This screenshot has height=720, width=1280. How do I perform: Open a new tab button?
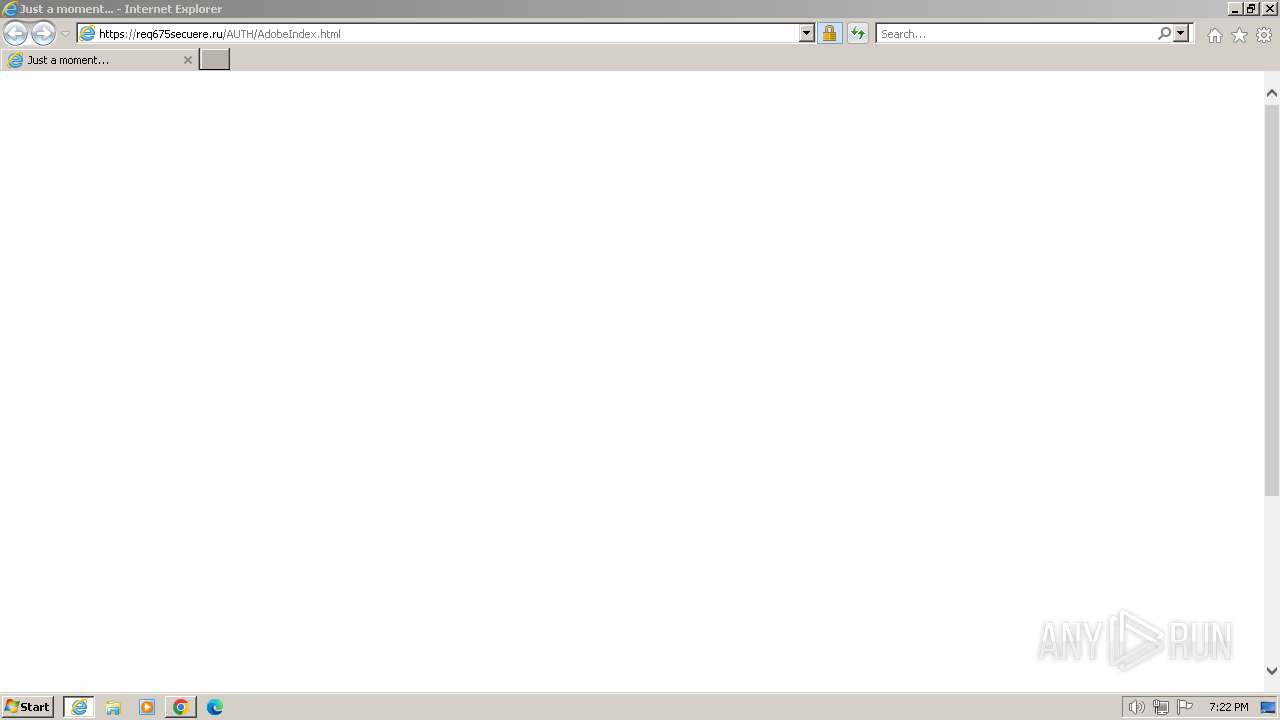tap(214, 60)
